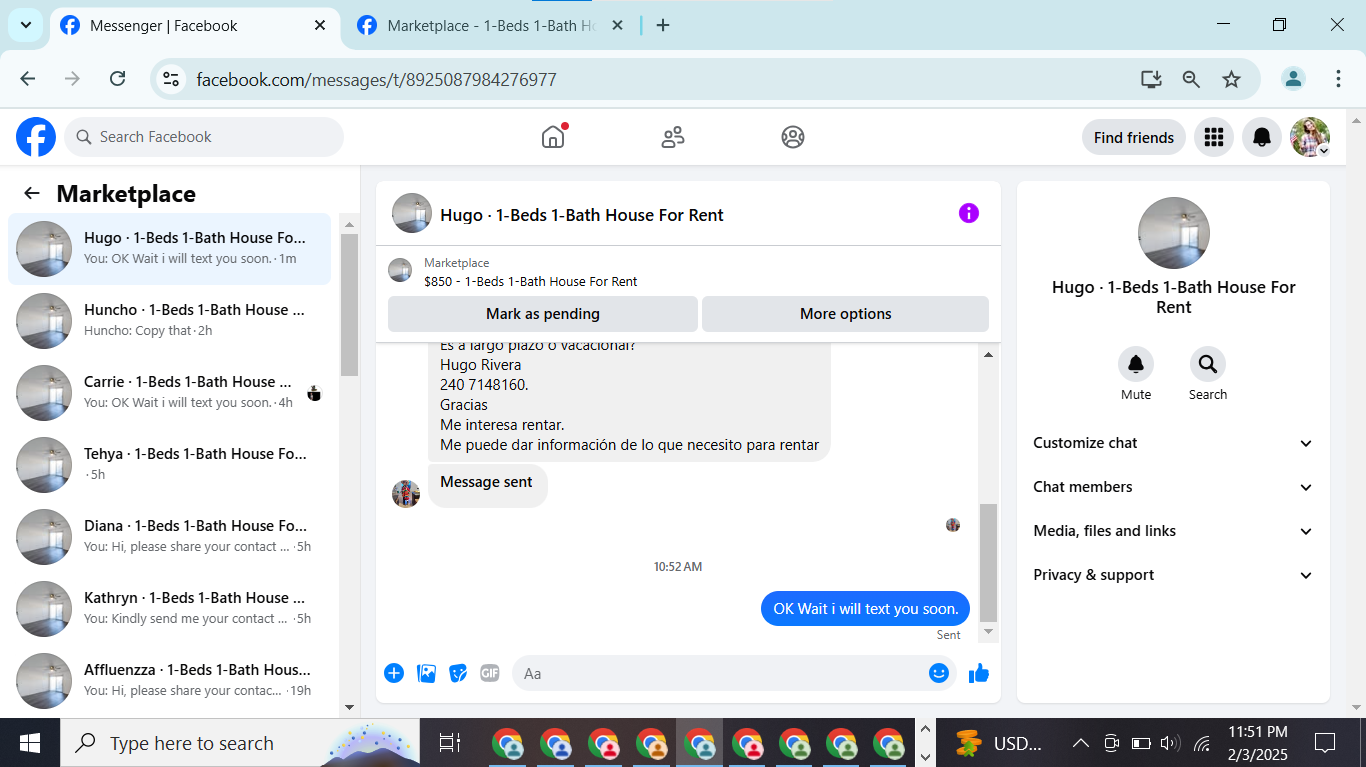
Task: Open the Carrie conversation in the list
Action: [x=170, y=393]
